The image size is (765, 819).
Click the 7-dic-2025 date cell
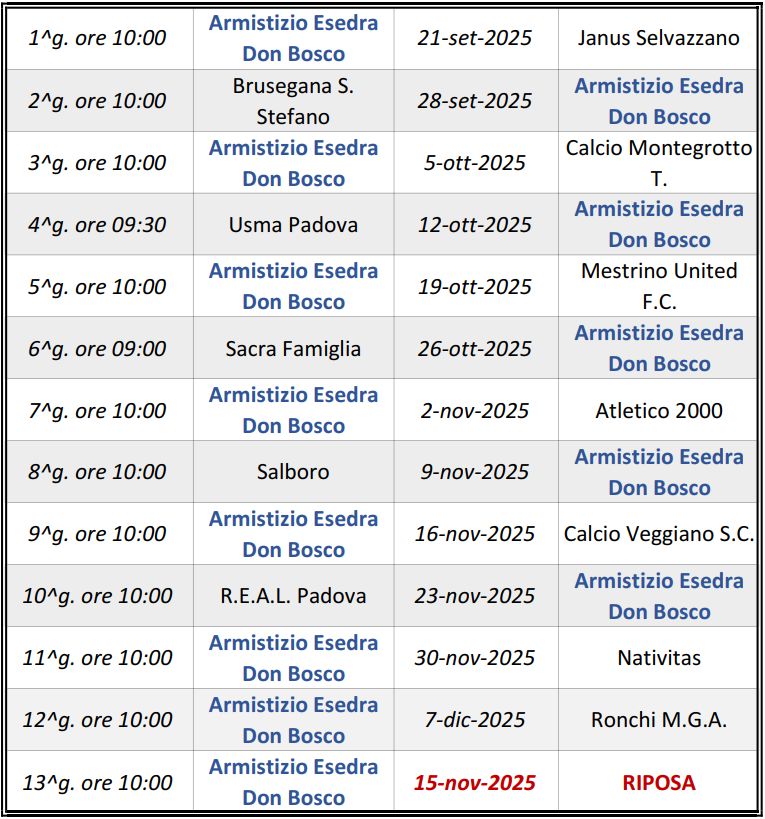[x=475, y=720]
